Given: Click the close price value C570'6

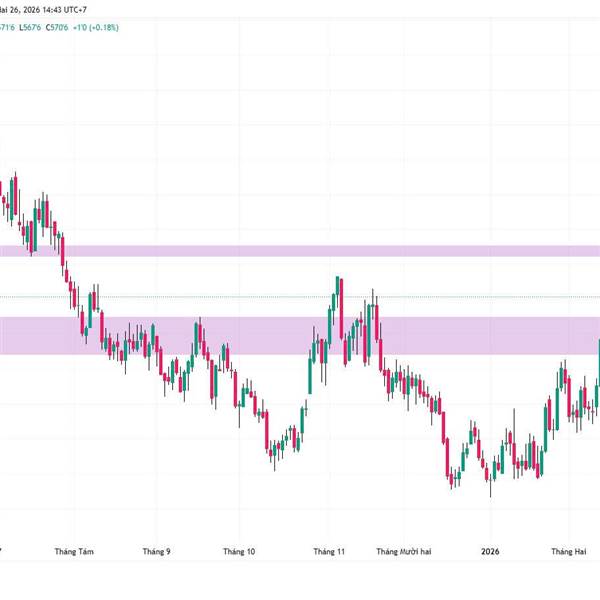Looking at the screenshot, I should pyautogui.click(x=57, y=28).
